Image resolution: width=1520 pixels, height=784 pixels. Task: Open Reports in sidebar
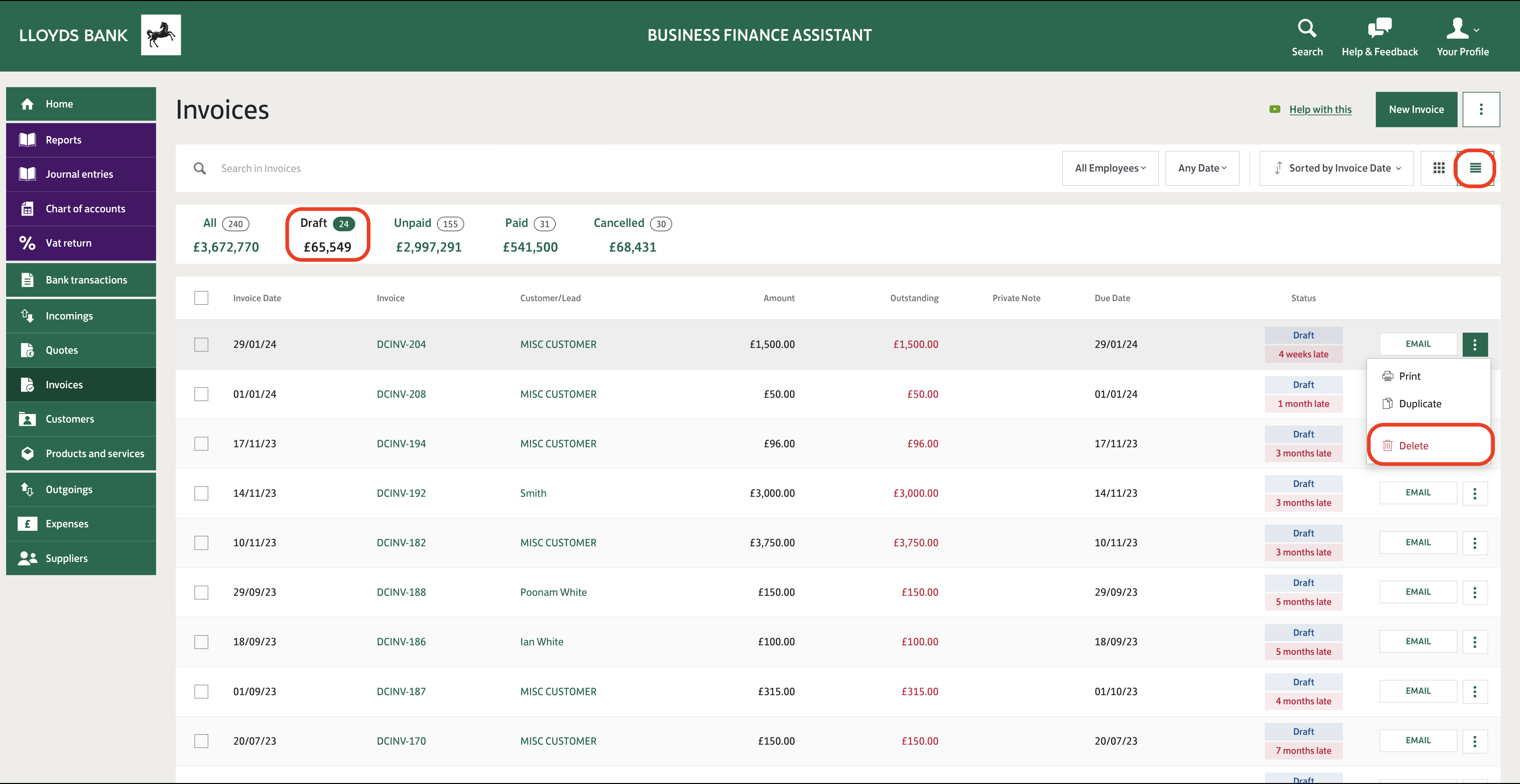click(x=81, y=140)
